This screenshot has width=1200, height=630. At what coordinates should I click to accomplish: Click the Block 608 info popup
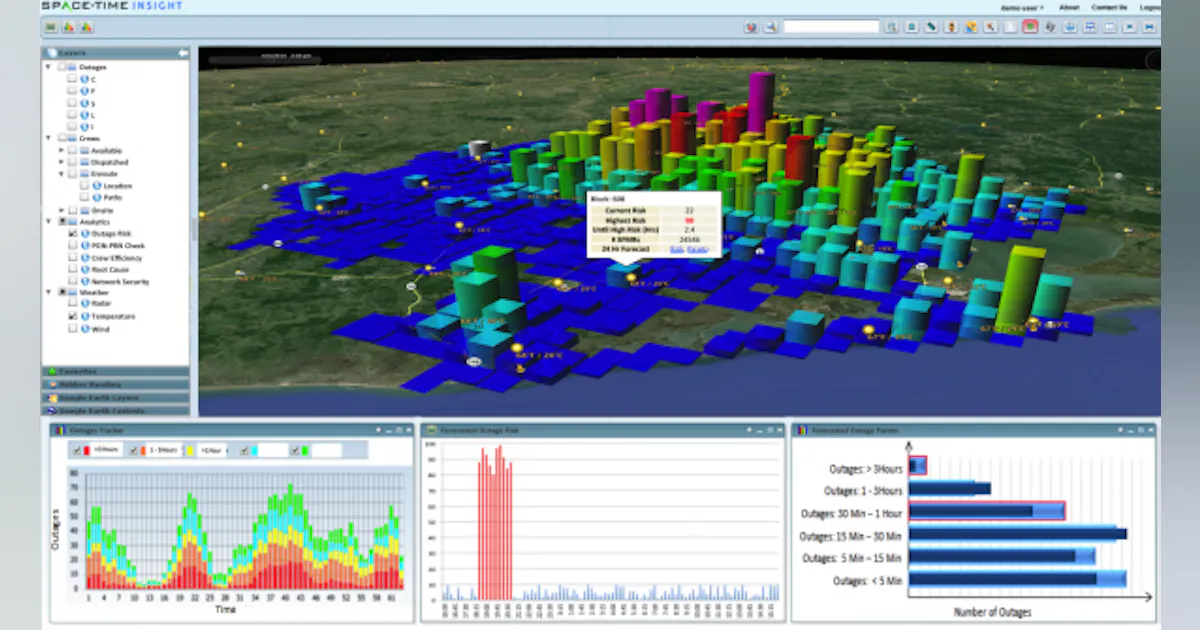(x=653, y=223)
